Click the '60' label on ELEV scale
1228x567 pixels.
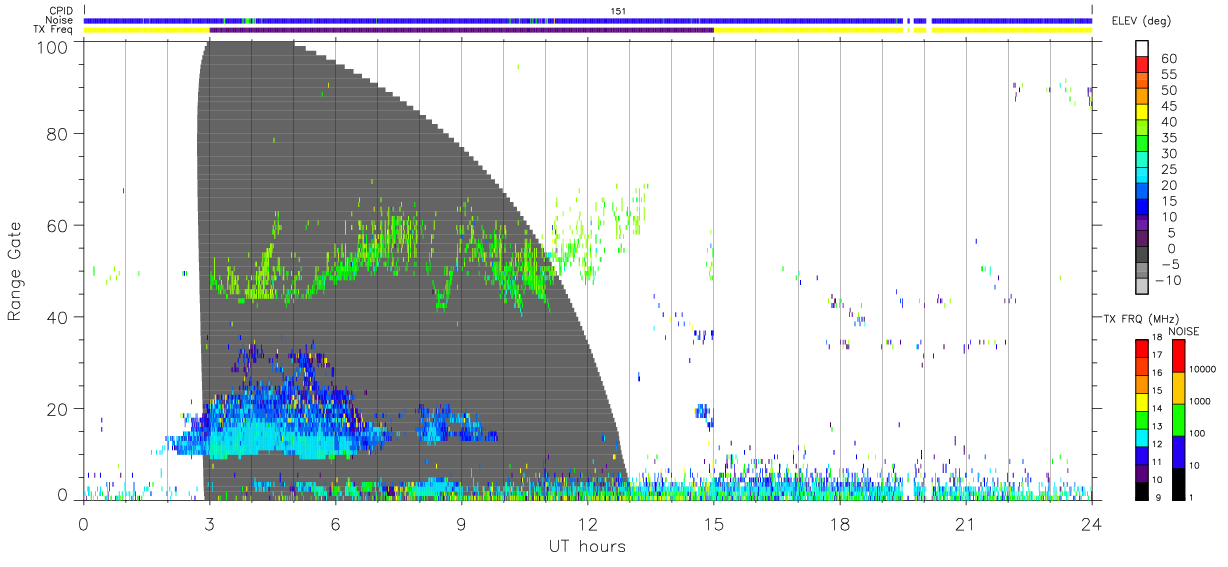click(1167, 59)
